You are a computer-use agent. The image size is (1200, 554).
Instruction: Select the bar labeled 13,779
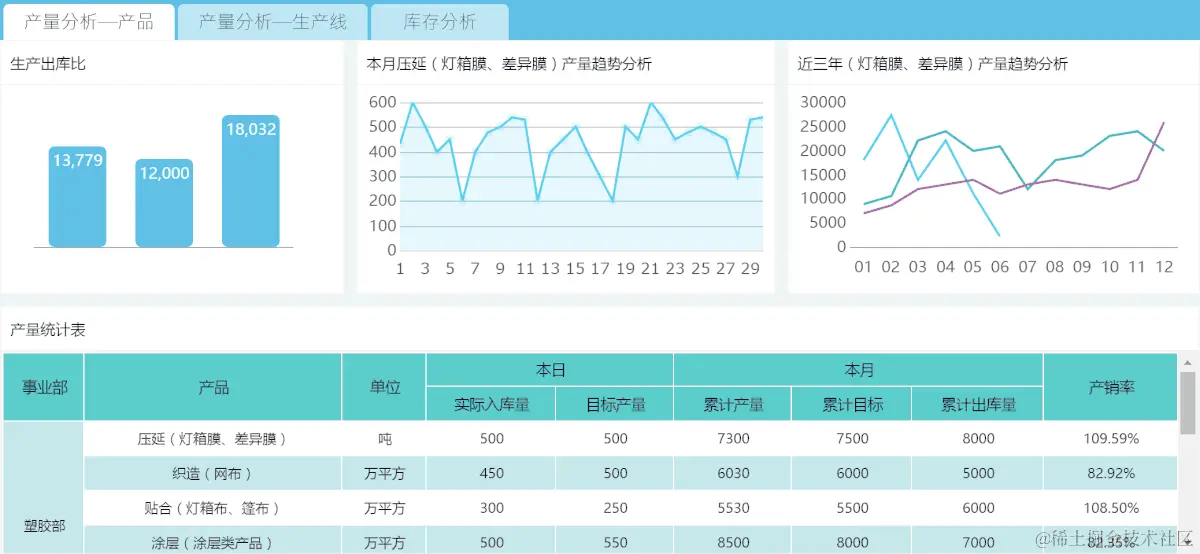pos(77,196)
